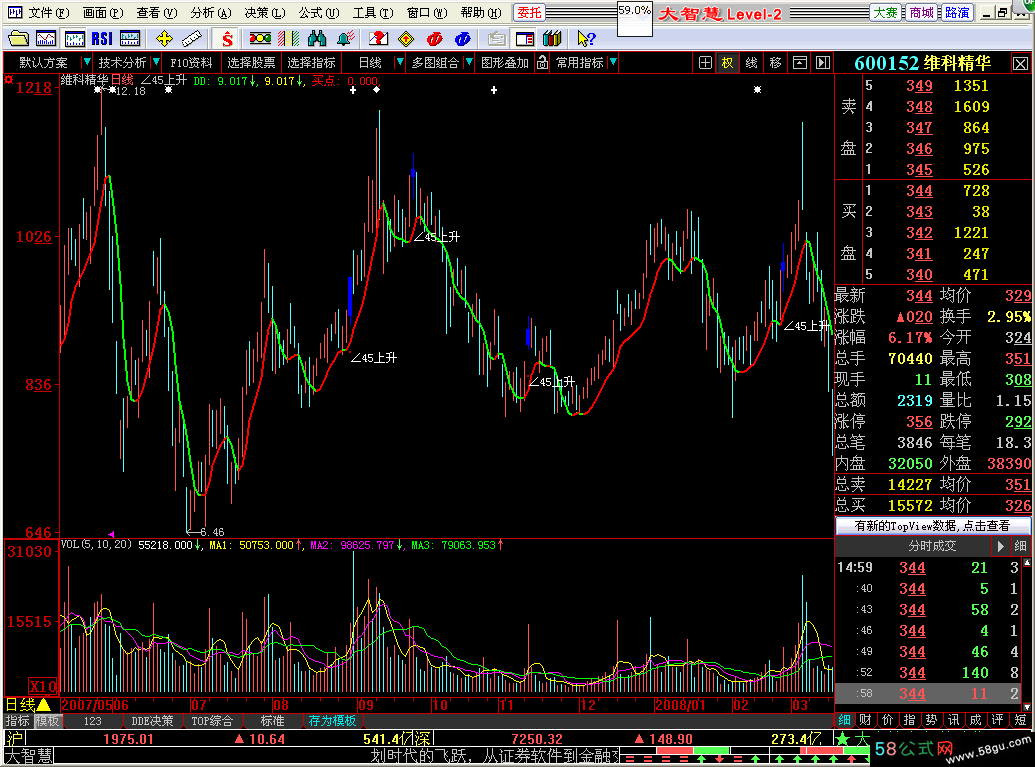This screenshot has height=767, width=1035.
Task: Toggle the 移 button
Action: tap(776, 63)
